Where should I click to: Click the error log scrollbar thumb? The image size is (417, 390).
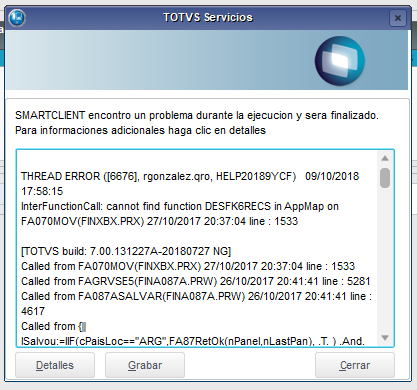(x=385, y=178)
